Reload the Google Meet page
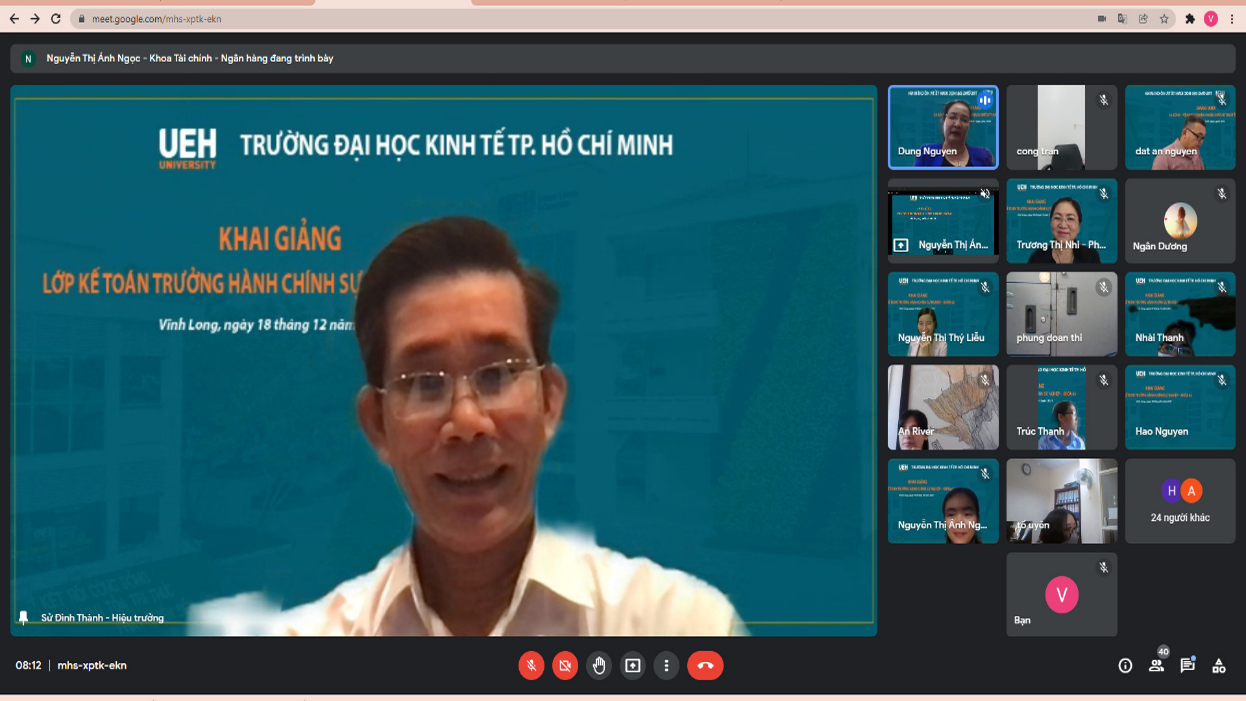 click(56, 19)
